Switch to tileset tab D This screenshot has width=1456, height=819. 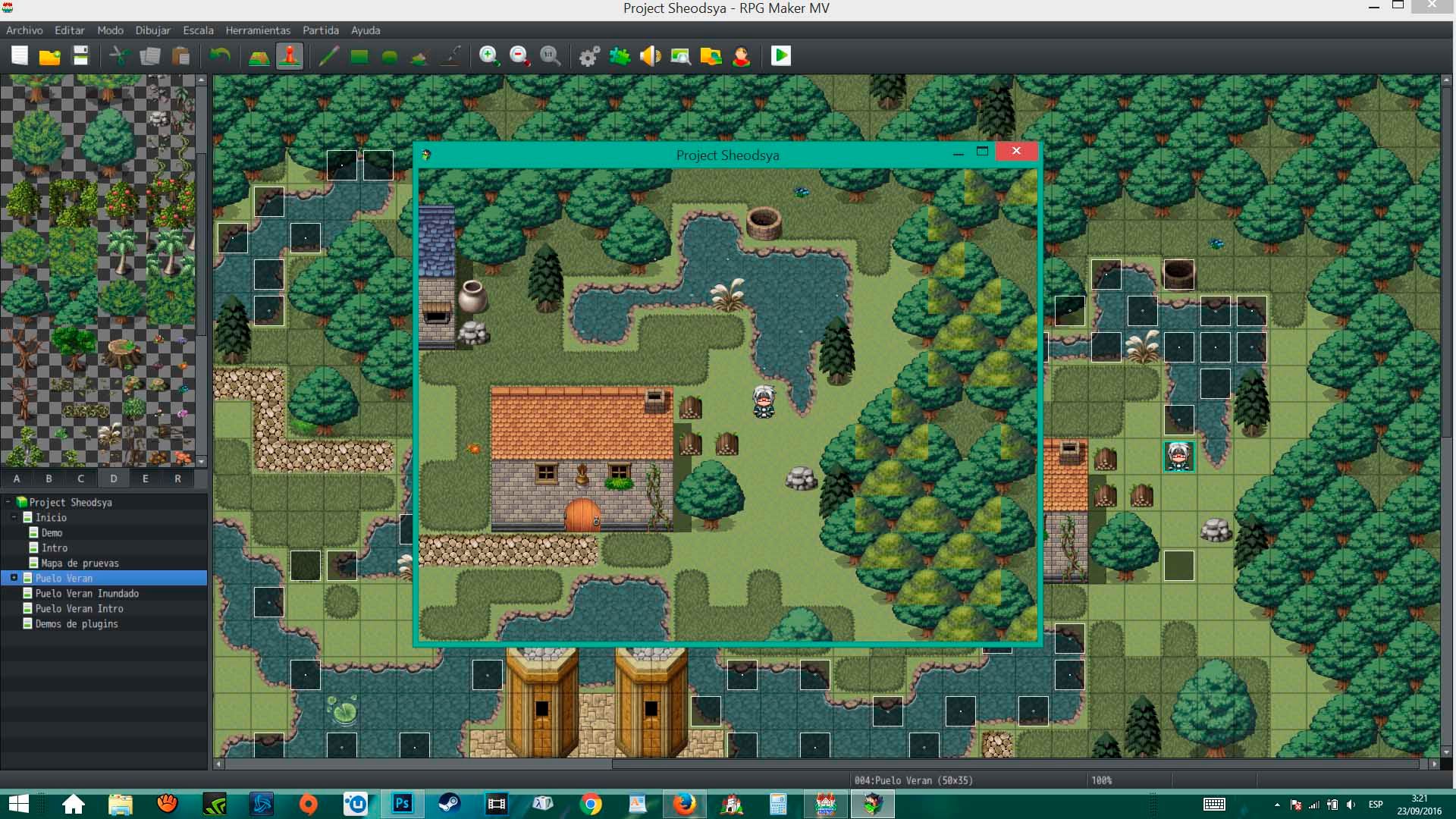113,479
